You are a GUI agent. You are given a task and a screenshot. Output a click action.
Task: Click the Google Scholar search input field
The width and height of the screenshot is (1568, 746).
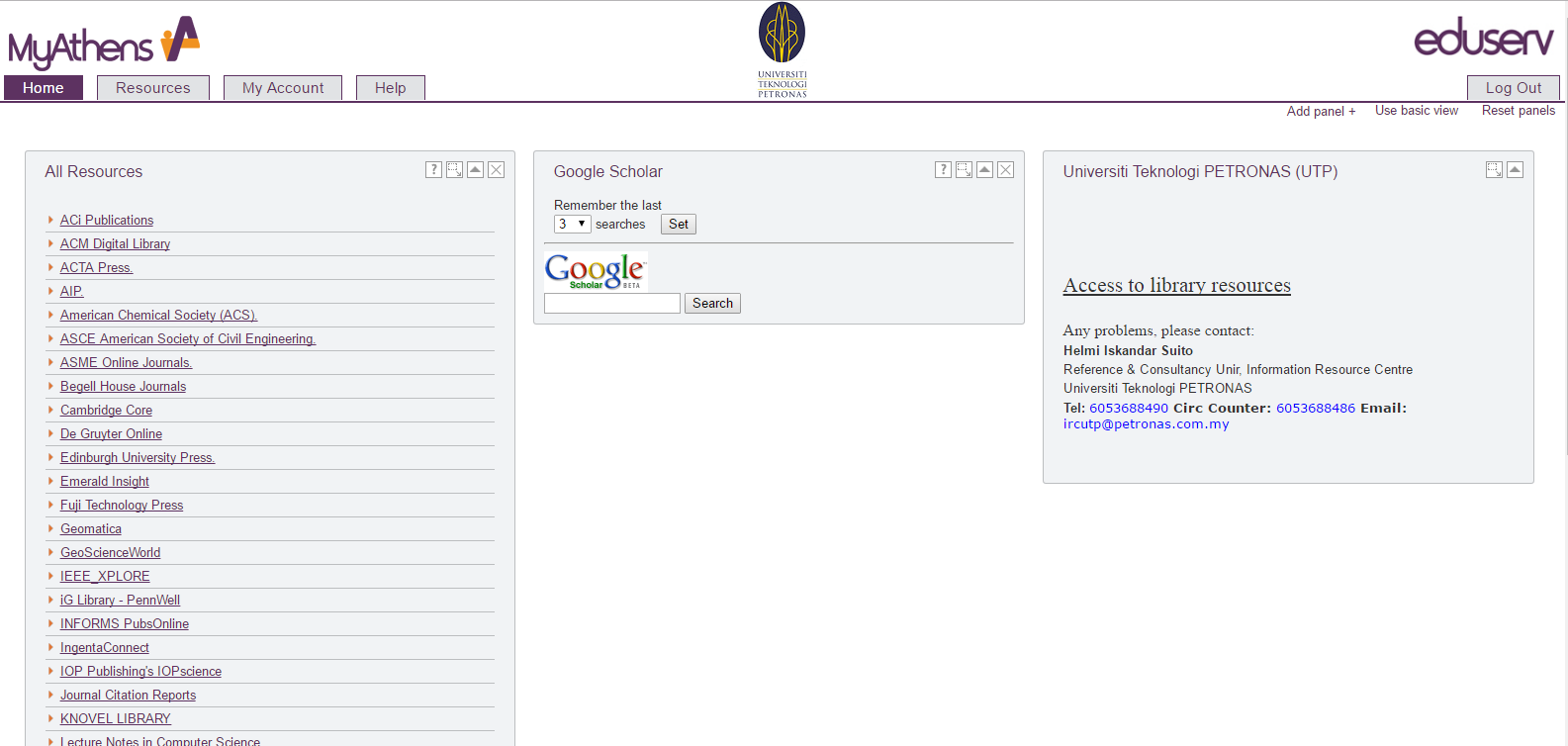pyautogui.click(x=612, y=304)
